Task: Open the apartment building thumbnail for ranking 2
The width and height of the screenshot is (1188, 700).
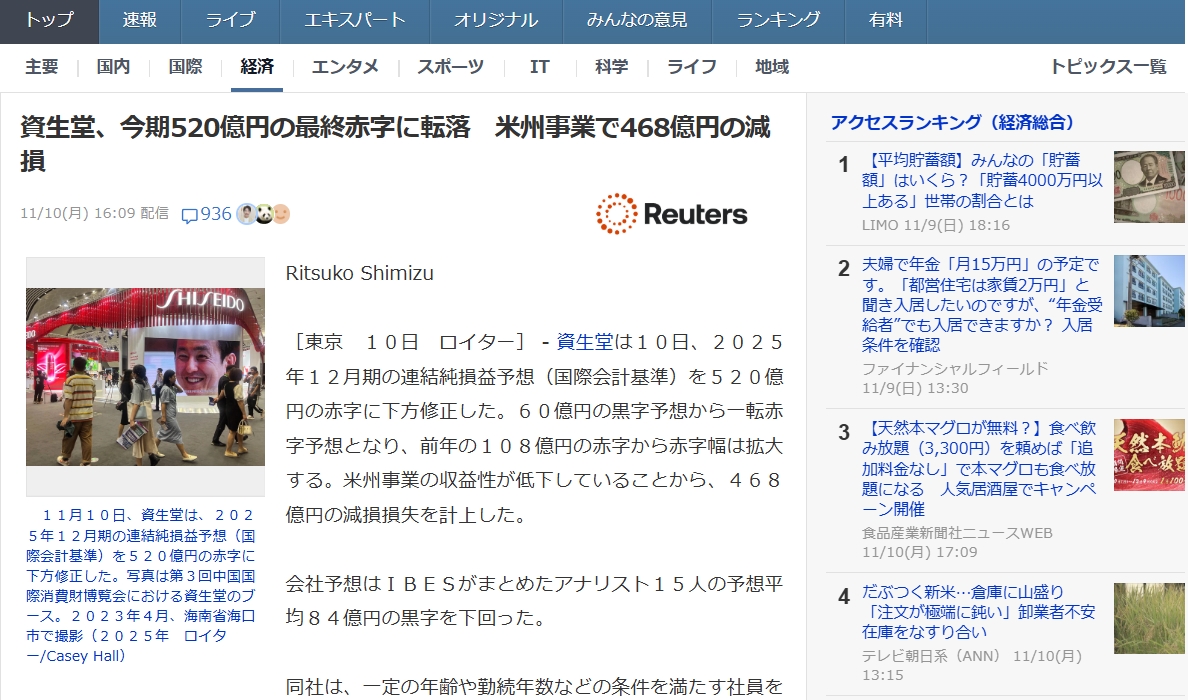Action: point(1149,291)
